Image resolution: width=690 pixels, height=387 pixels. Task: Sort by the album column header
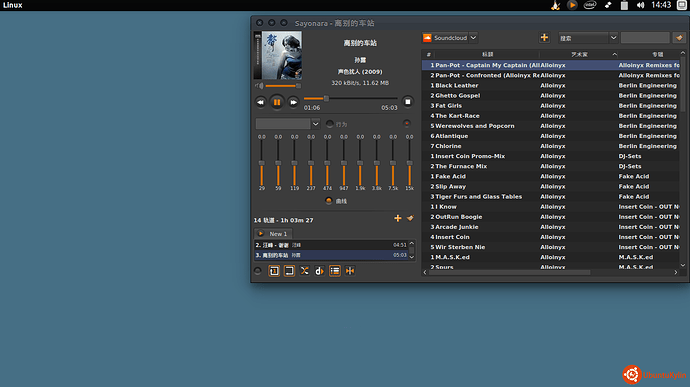(657, 55)
